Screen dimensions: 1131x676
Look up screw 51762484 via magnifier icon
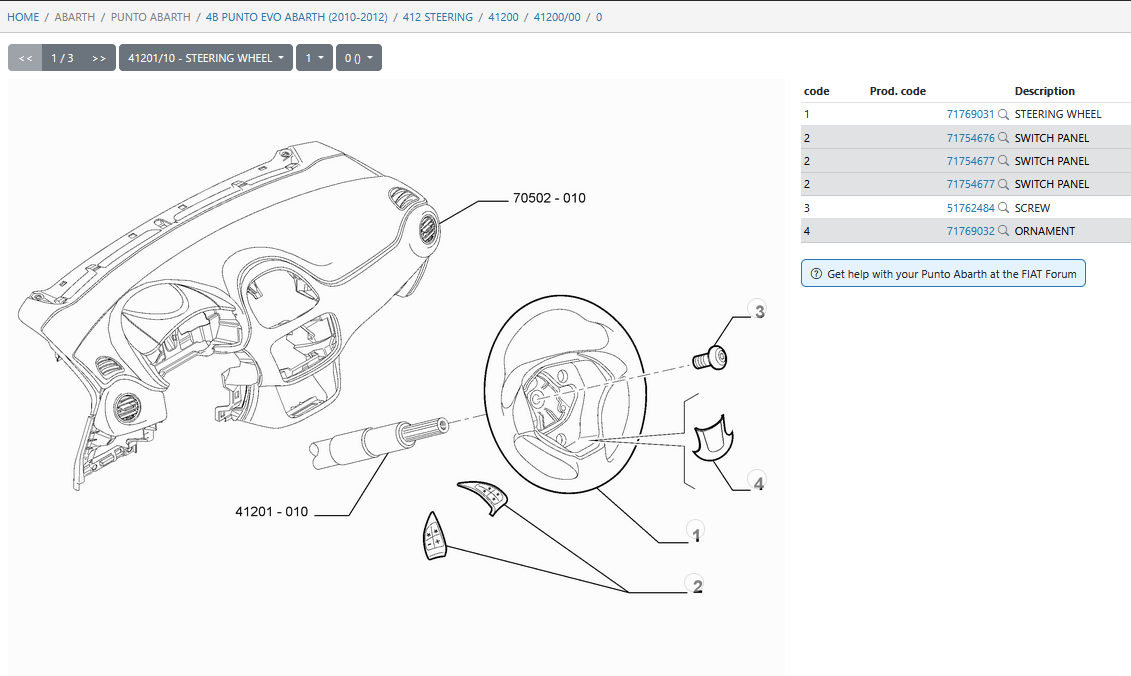tap(1003, 208)
